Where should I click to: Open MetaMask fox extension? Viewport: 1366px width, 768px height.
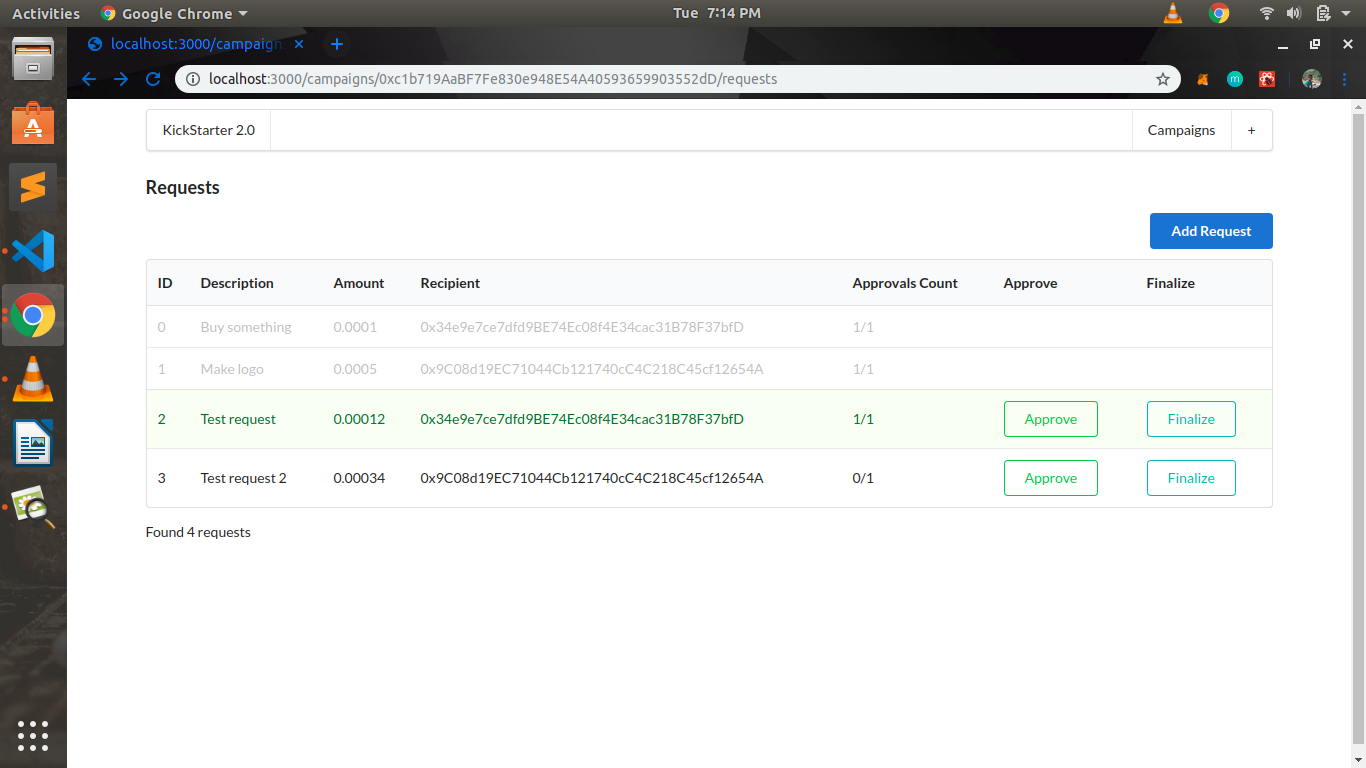point(1204,79)
